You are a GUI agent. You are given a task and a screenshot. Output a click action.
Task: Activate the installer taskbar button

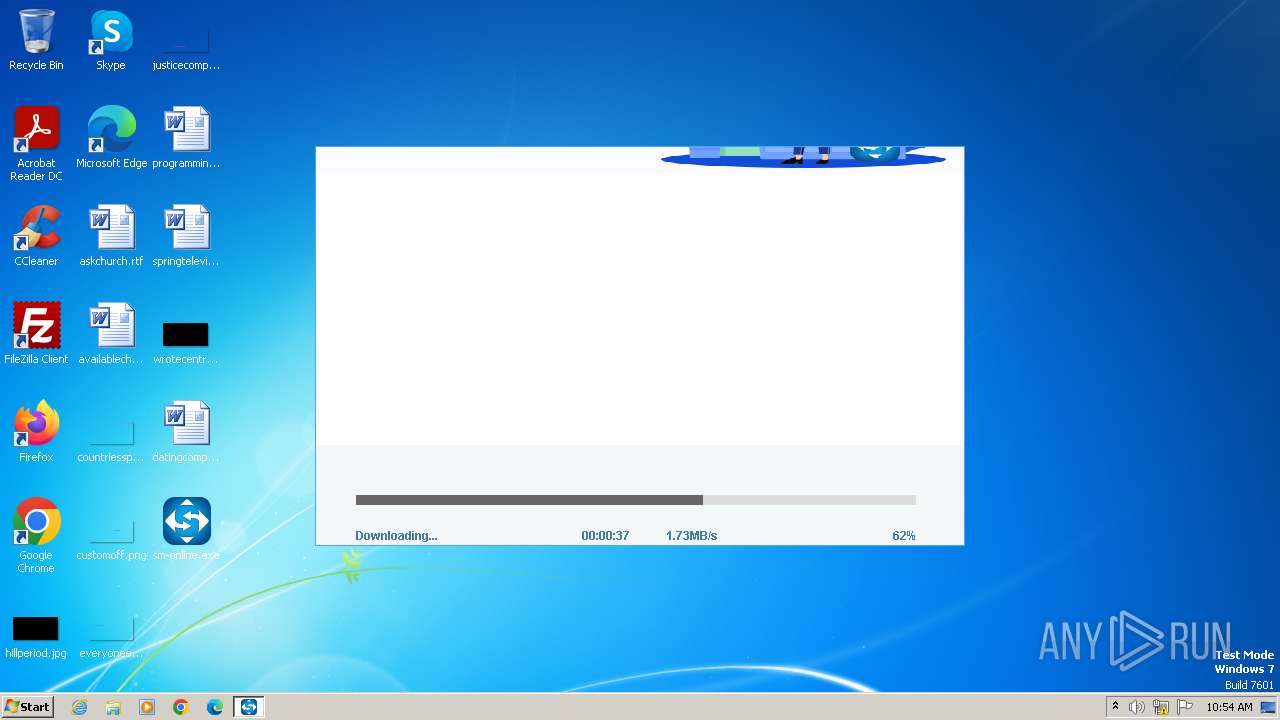click(x=249, y=707)
